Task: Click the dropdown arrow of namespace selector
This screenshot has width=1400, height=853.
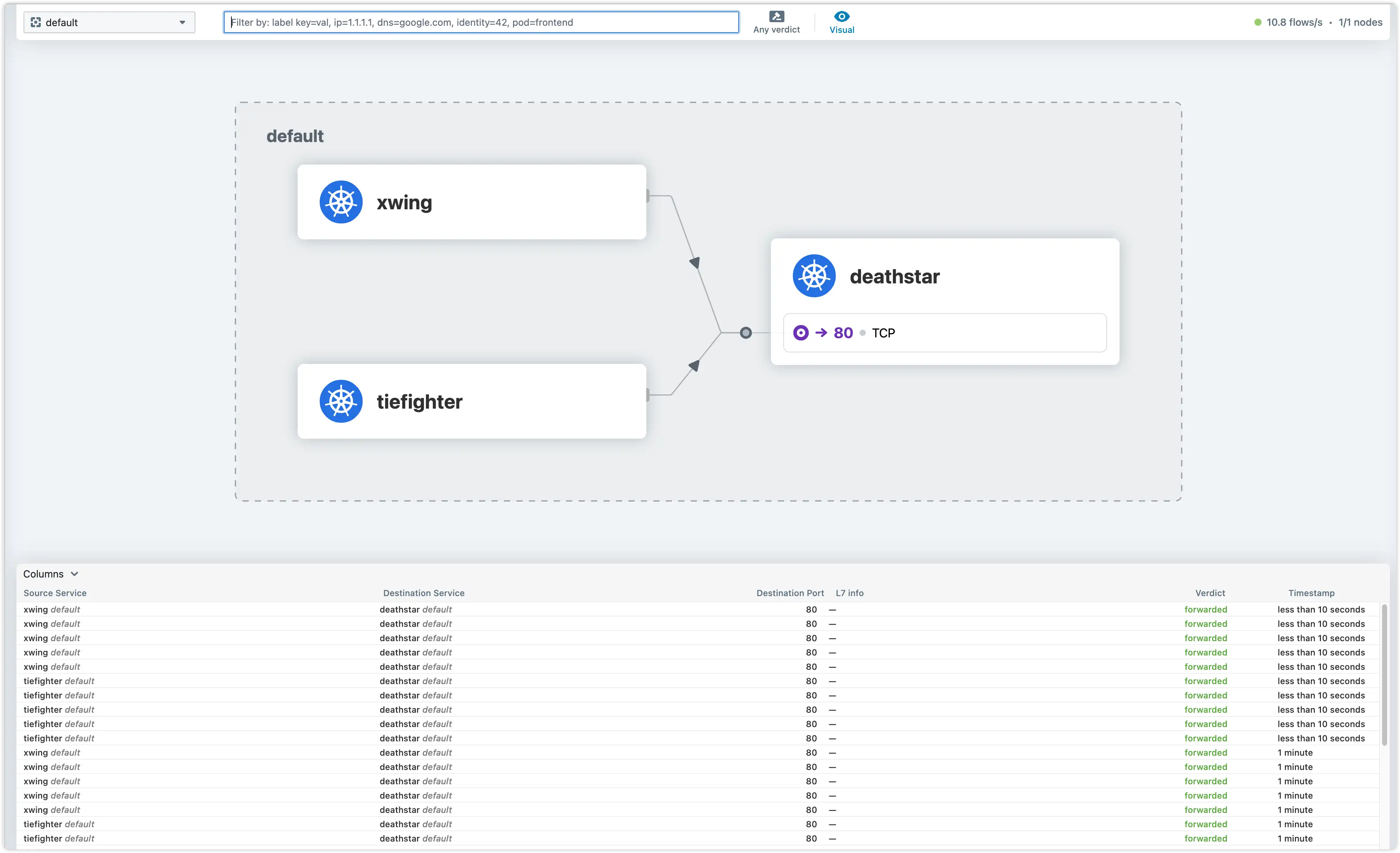Action: point(182,23)
